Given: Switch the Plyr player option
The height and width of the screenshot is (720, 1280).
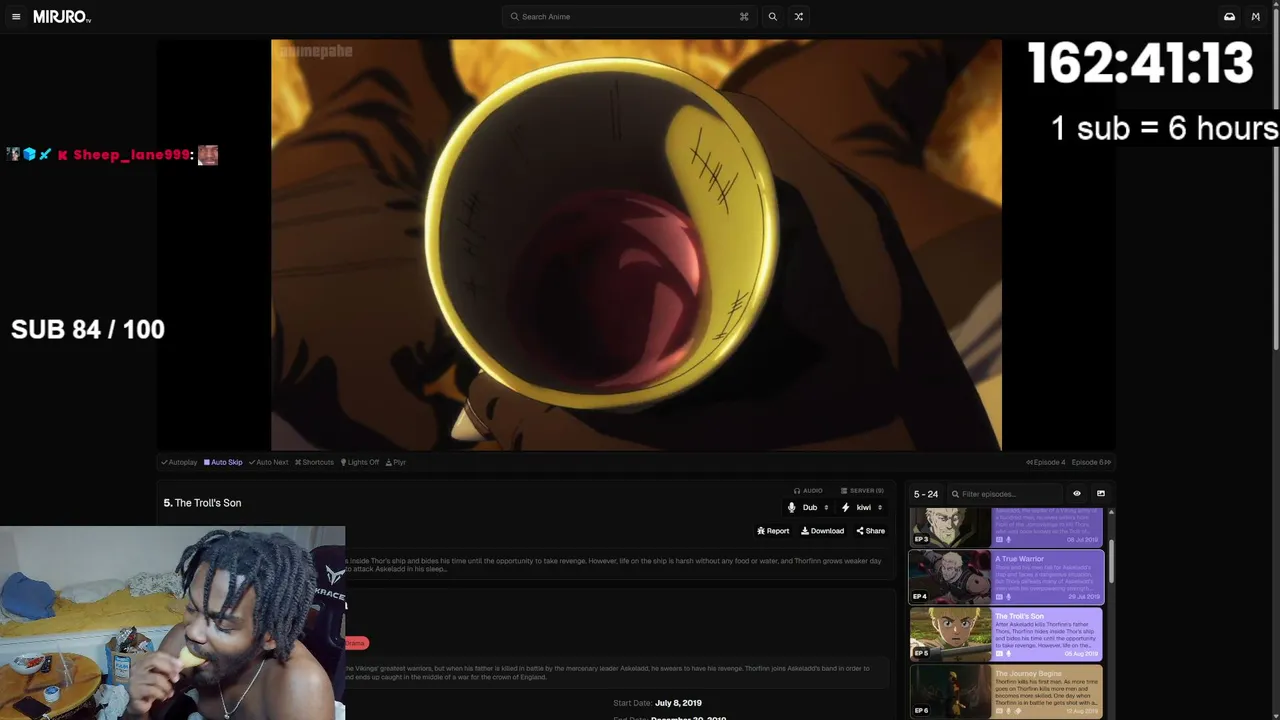Looking at the screenshot, I should tap(396, 462).
